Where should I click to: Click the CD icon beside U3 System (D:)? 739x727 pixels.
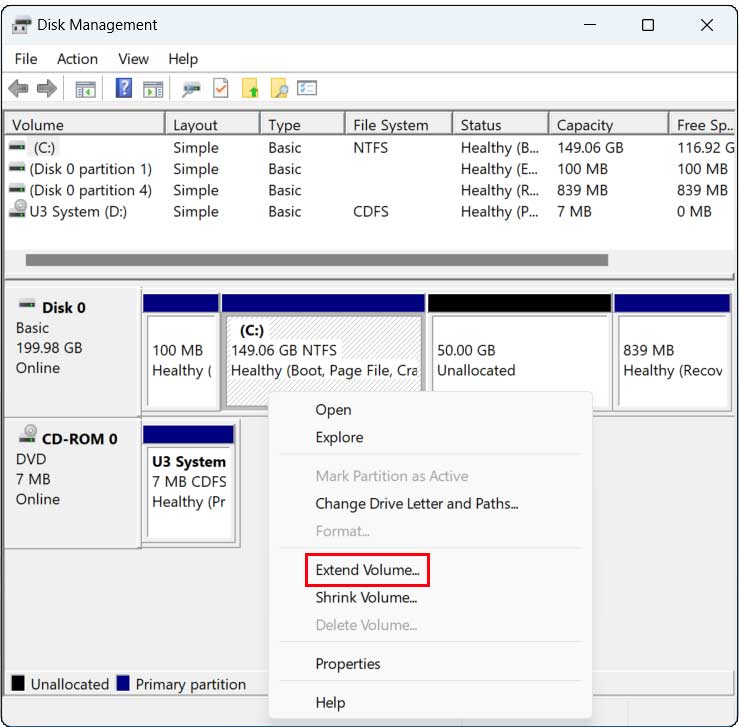(x=18, y=209)
